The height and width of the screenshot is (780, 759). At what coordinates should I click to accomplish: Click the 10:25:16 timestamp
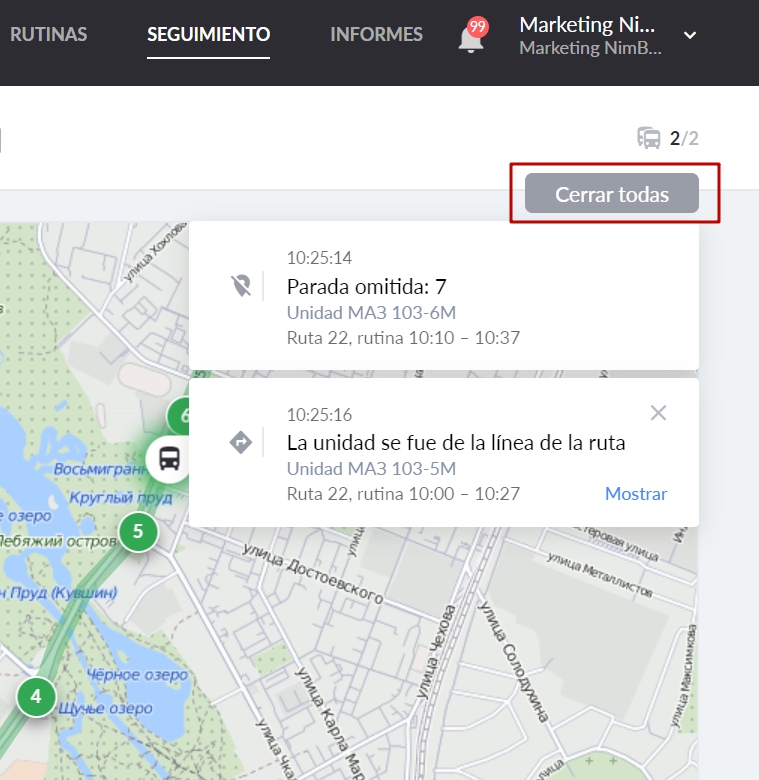[x=319, y=414]
